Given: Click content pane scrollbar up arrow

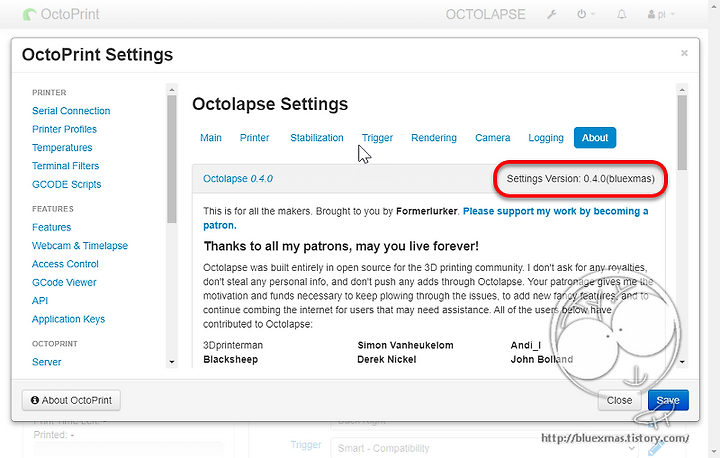Looking at the screenshot, I should tap(682, 90).
